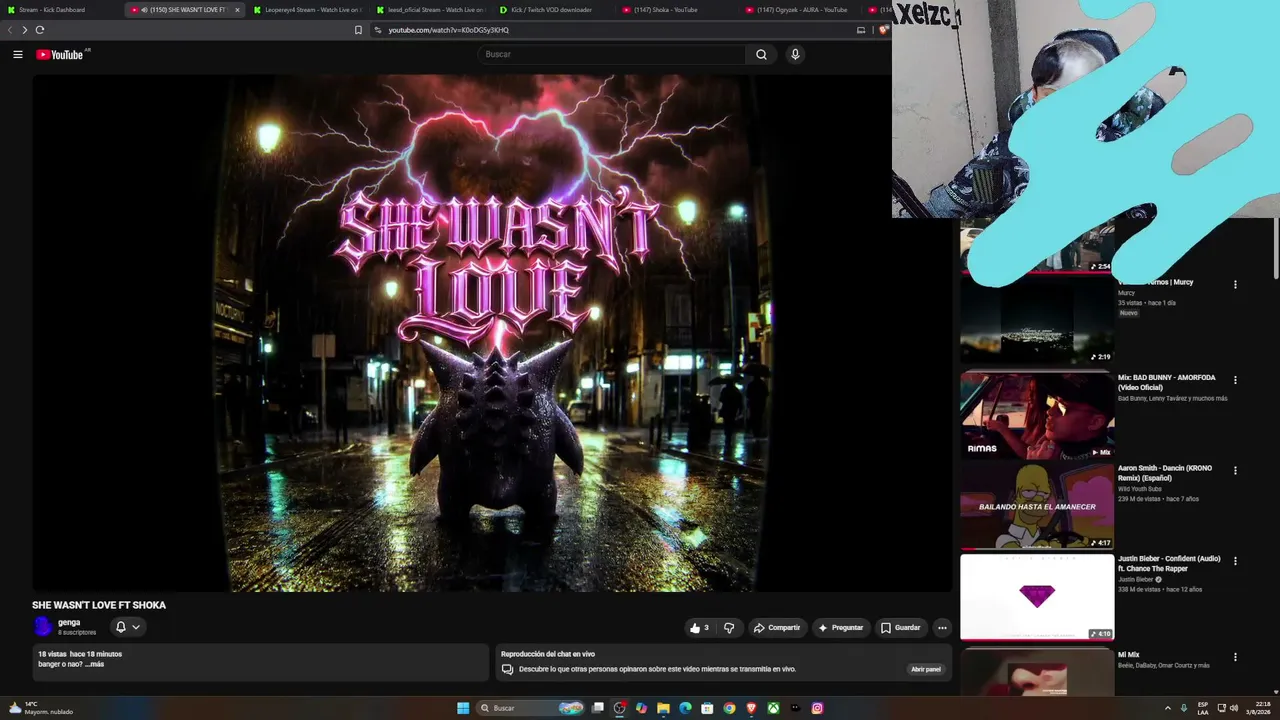1280x720 pixels.
Task: Open options for Justin Bieber Confident video
Action: point(1235,561)
